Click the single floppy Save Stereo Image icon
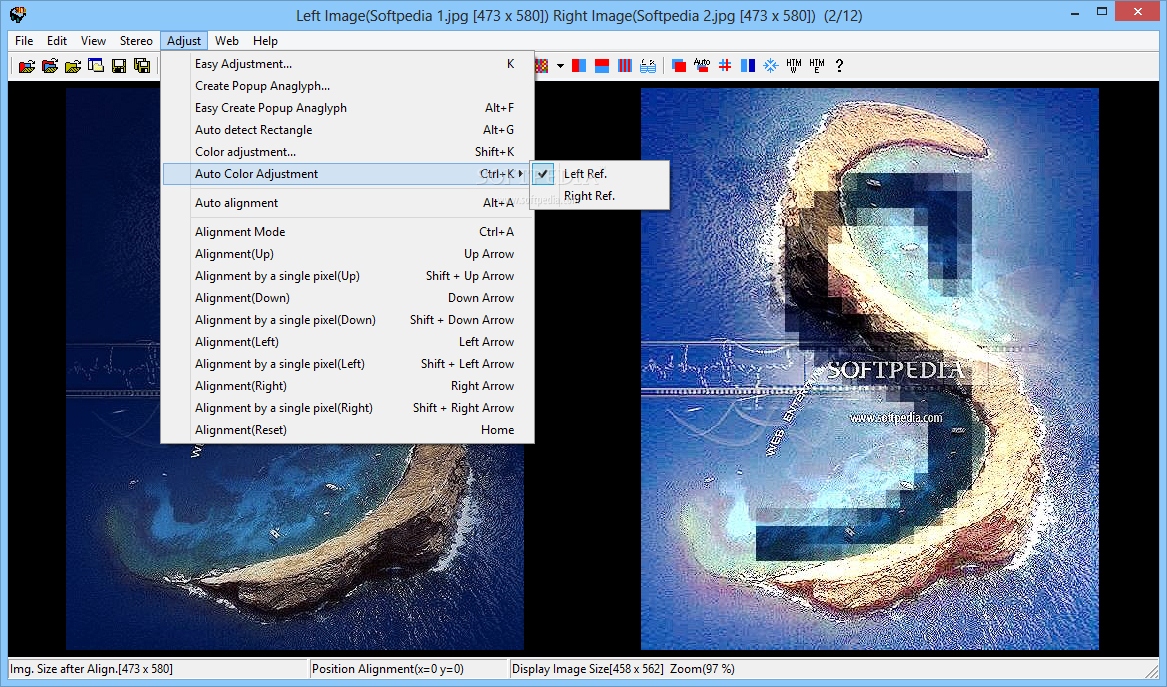The height and width of the screenshot is (687, 1167). click(118, 65)
